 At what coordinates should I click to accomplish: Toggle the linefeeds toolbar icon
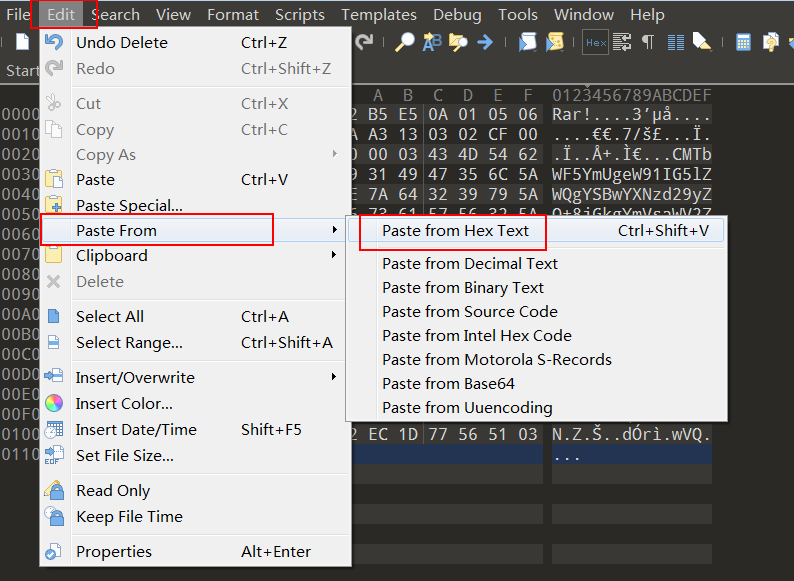click(x=622, y=42)
